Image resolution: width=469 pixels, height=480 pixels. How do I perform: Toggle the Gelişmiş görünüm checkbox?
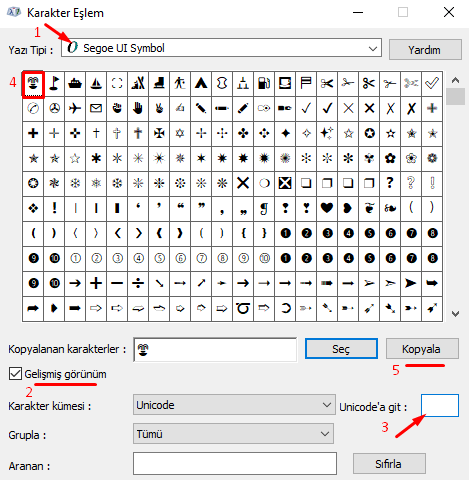15,374
